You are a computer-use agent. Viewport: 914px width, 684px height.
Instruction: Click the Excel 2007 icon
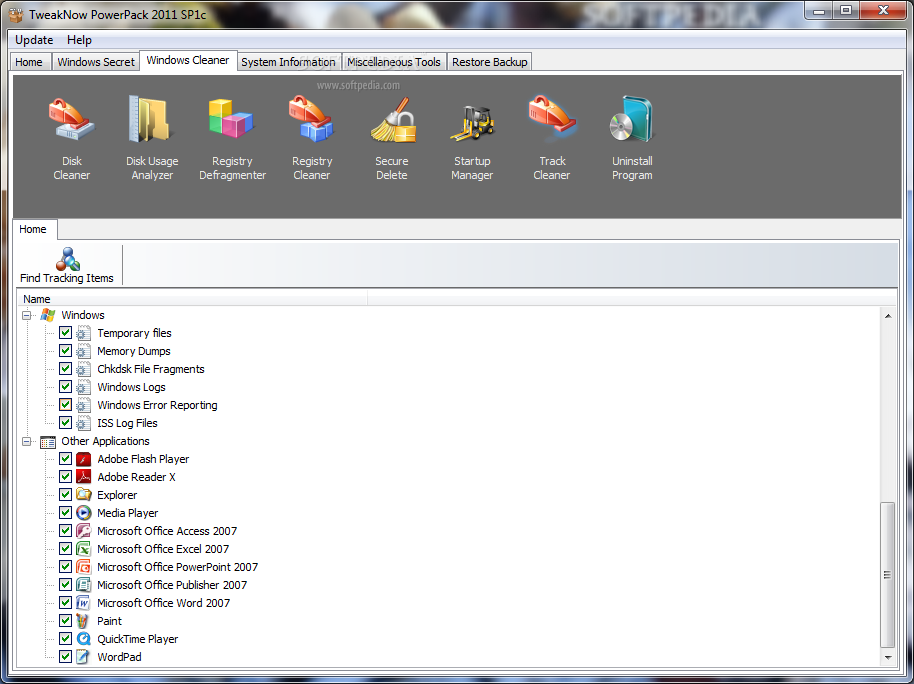(84, 549)
